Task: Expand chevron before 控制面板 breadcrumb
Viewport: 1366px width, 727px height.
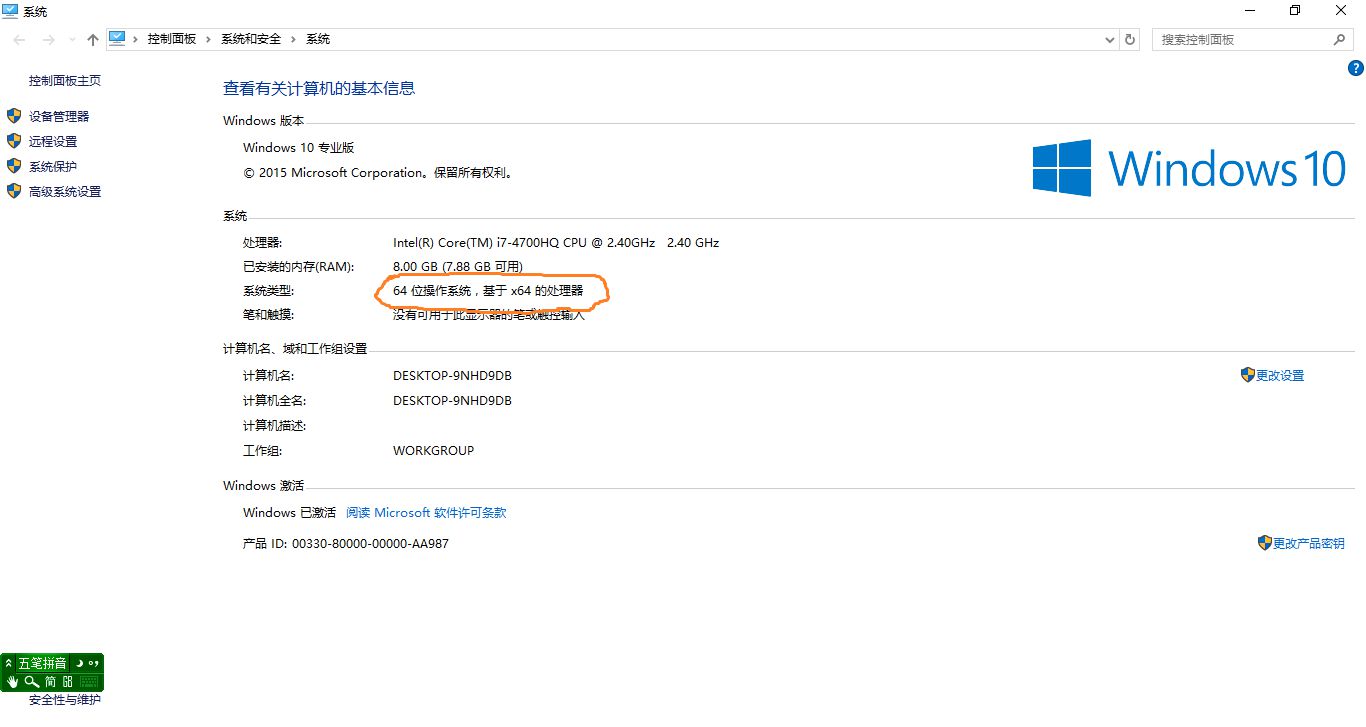Action: point(136,39)
